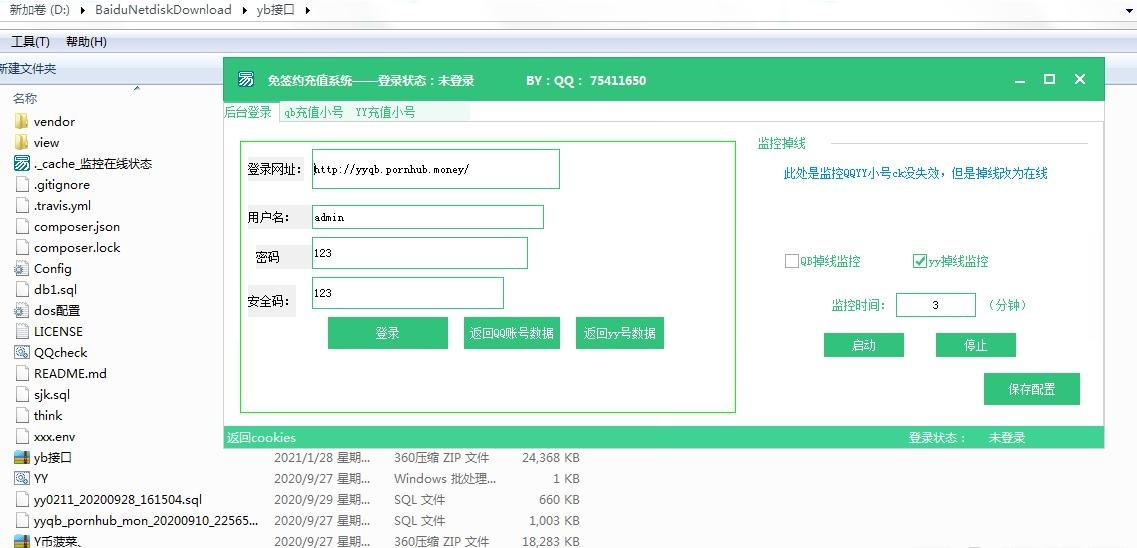Click the LICENSE file icon

point(21,331)
